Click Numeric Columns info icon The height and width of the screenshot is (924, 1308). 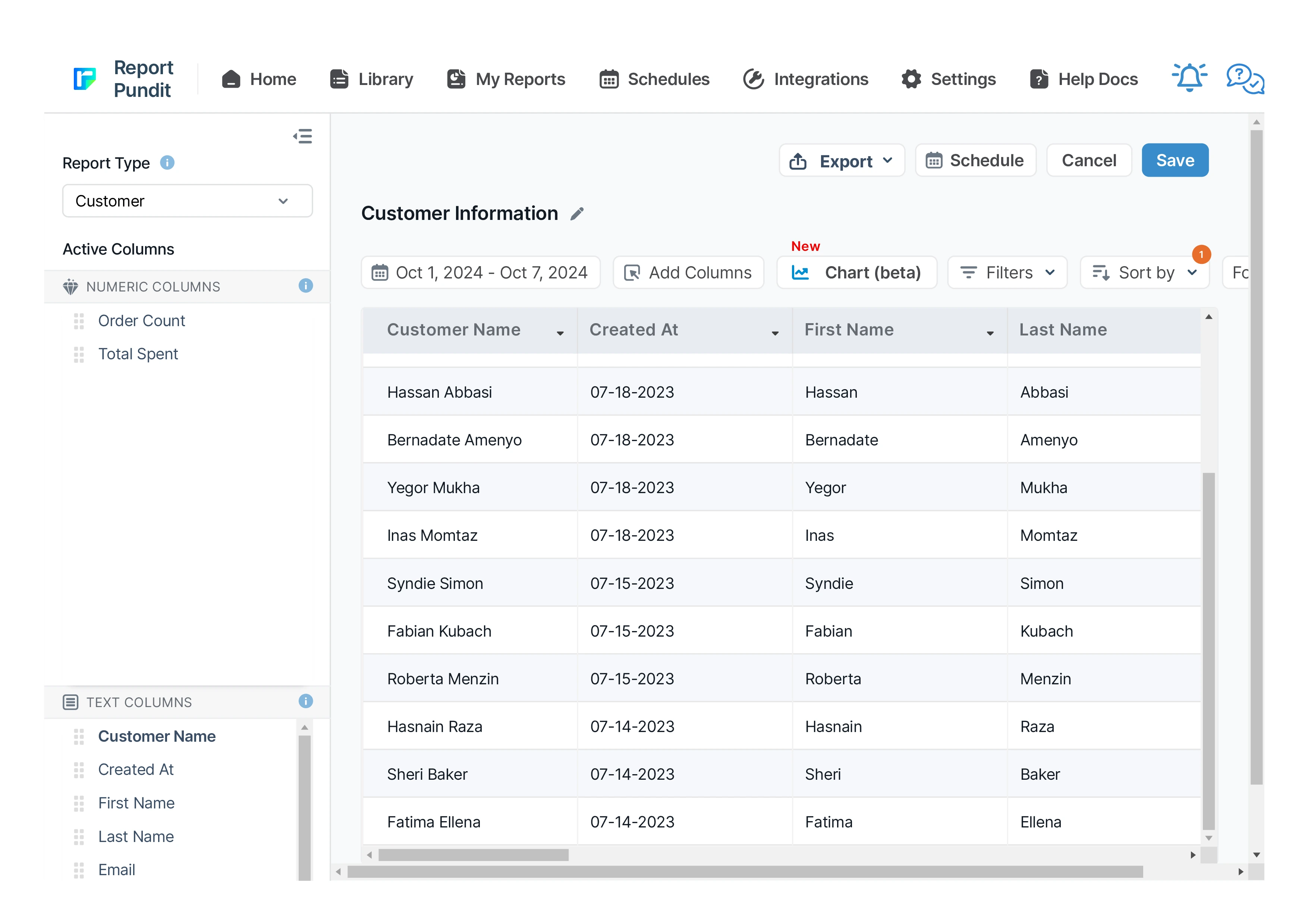click(305, 286)
